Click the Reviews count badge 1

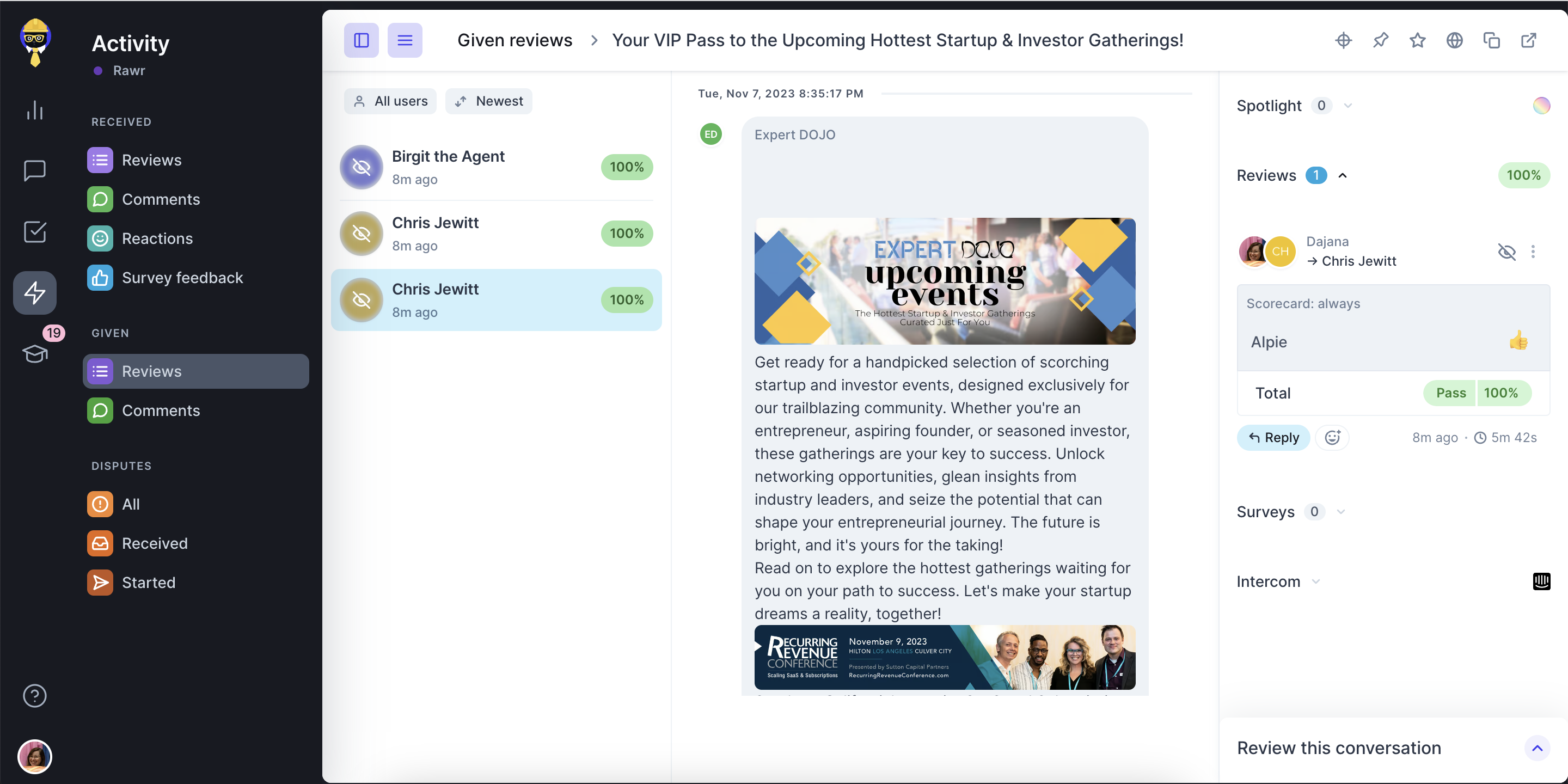coord(1315,176)
